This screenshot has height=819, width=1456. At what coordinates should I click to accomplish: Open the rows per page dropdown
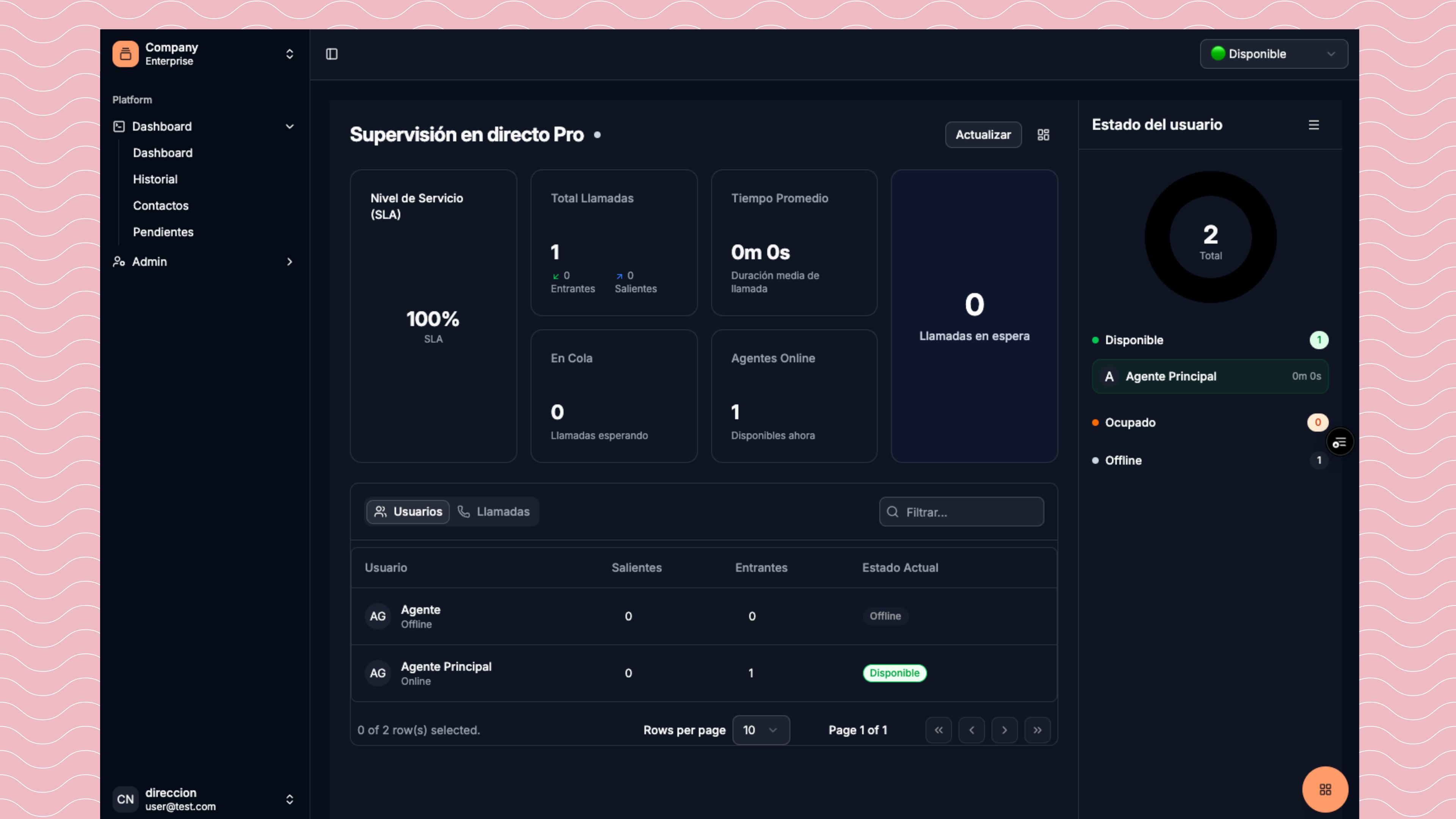(761, 730)
